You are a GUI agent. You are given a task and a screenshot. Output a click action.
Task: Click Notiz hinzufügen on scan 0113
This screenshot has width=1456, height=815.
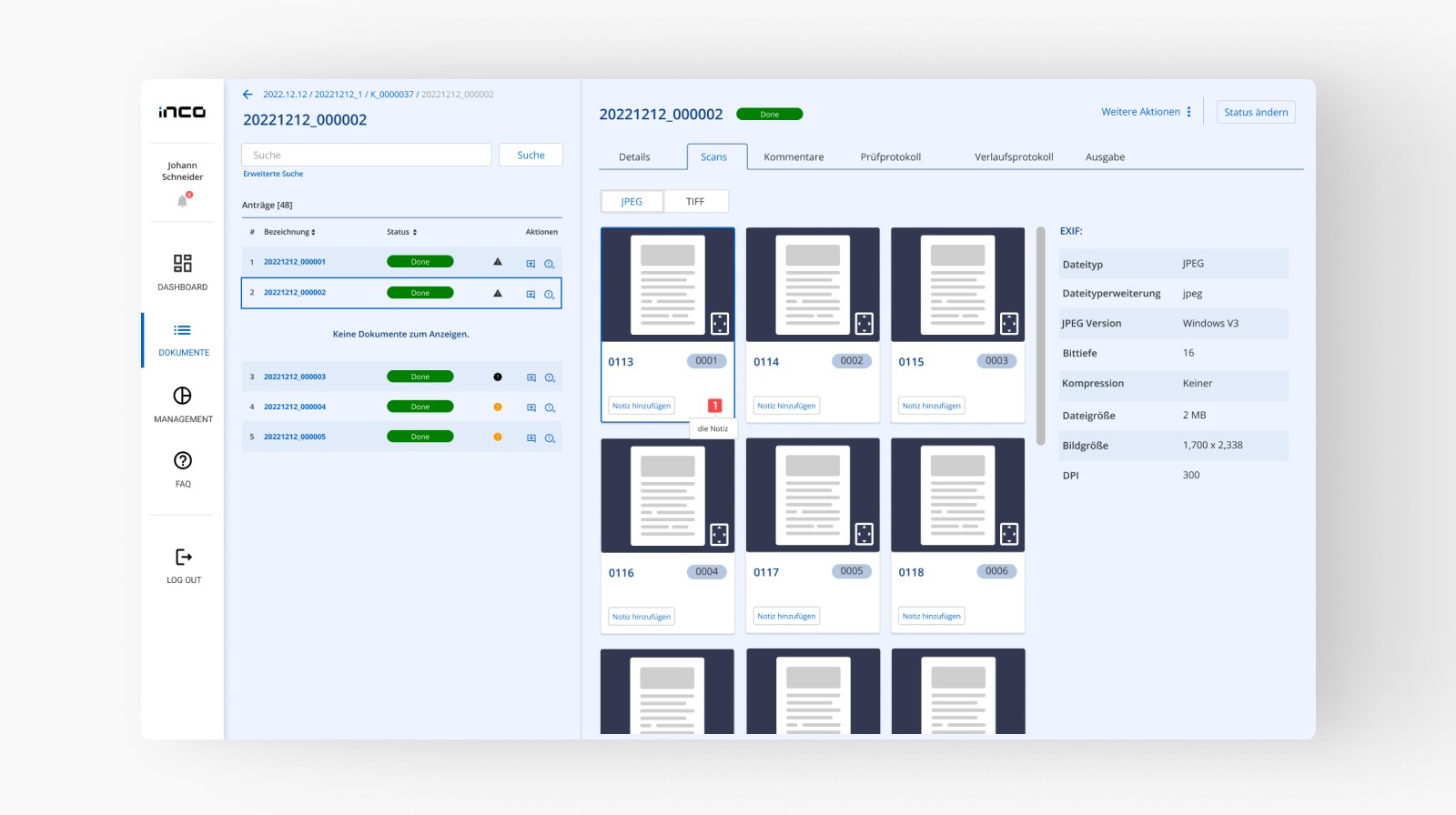[642, 406]
